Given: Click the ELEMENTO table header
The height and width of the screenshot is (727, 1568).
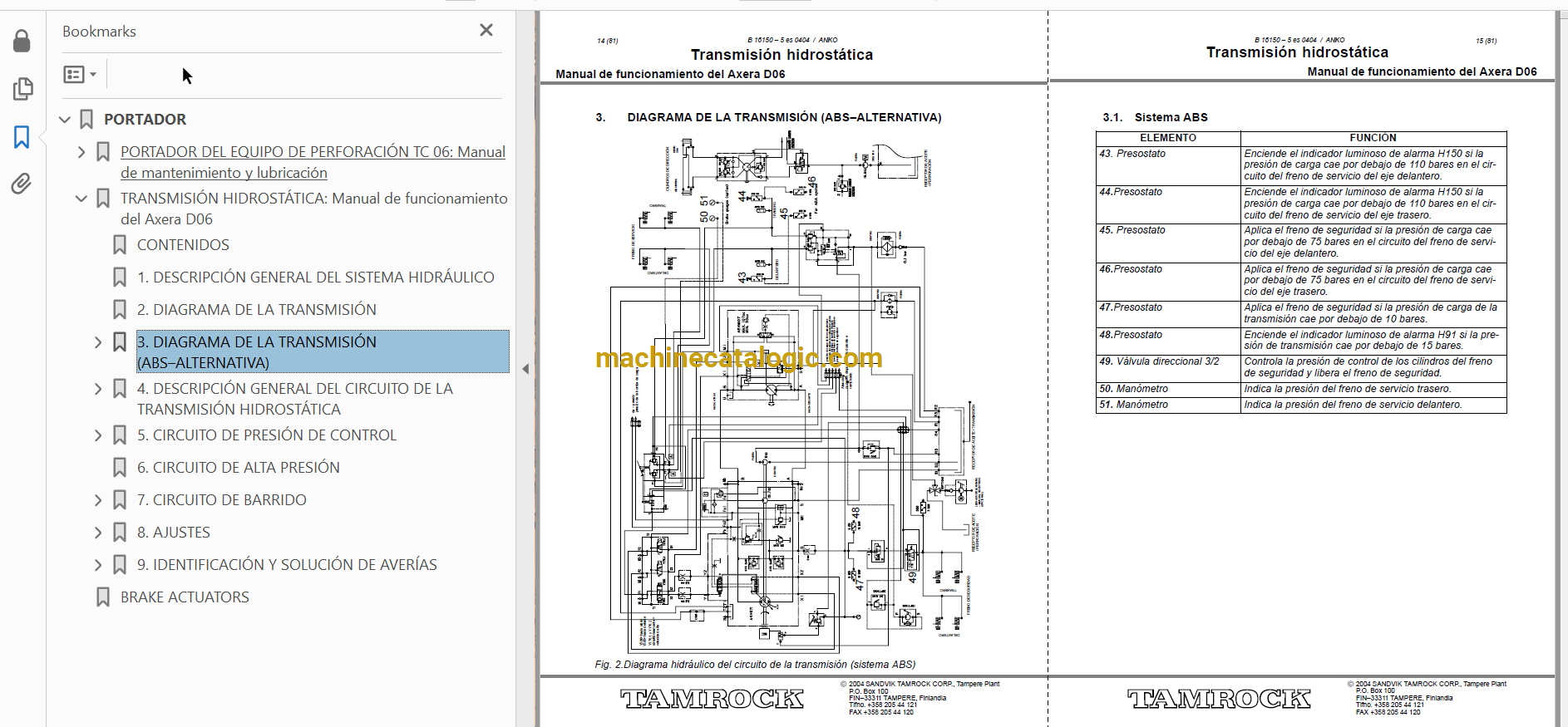Looking at the screenshot, I should click(x=1168, y=138).
